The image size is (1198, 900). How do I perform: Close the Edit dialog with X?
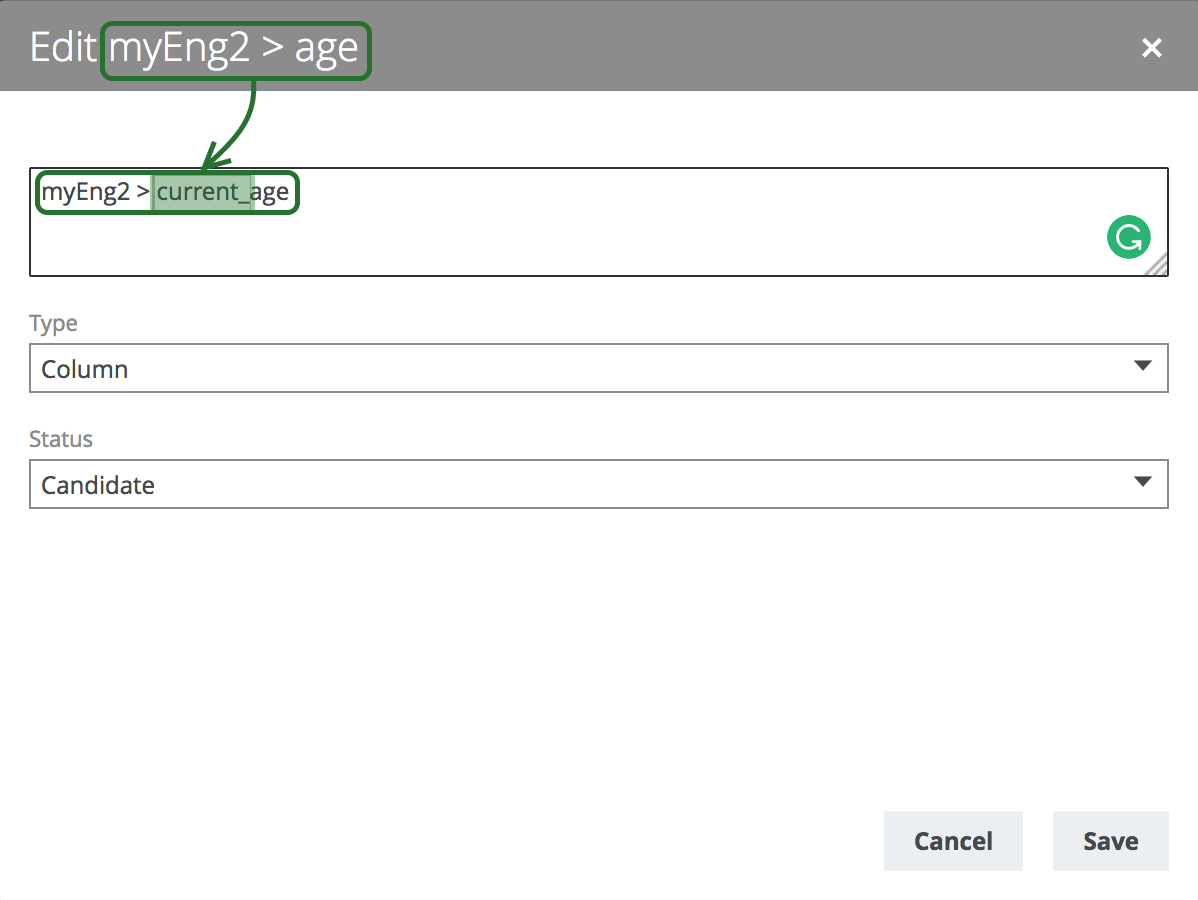1152,48
